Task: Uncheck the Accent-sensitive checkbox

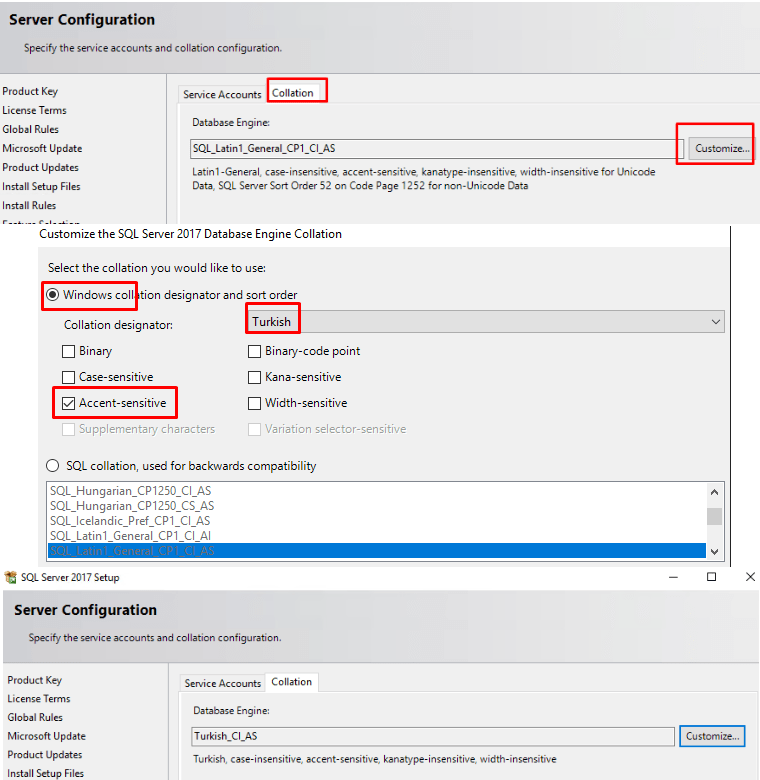Action: pos(69,403)
